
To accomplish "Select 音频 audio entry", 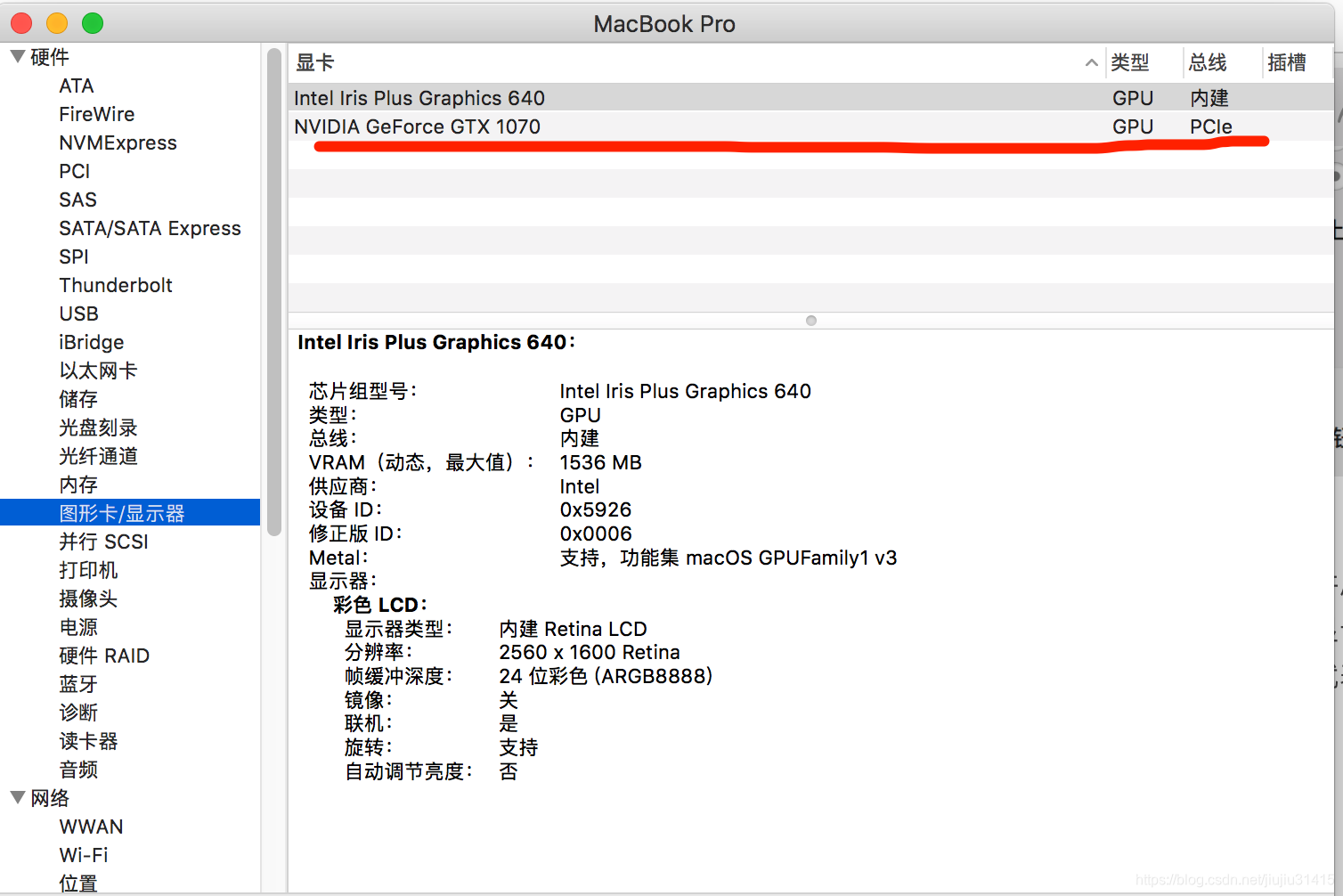I will click(78, 770).
